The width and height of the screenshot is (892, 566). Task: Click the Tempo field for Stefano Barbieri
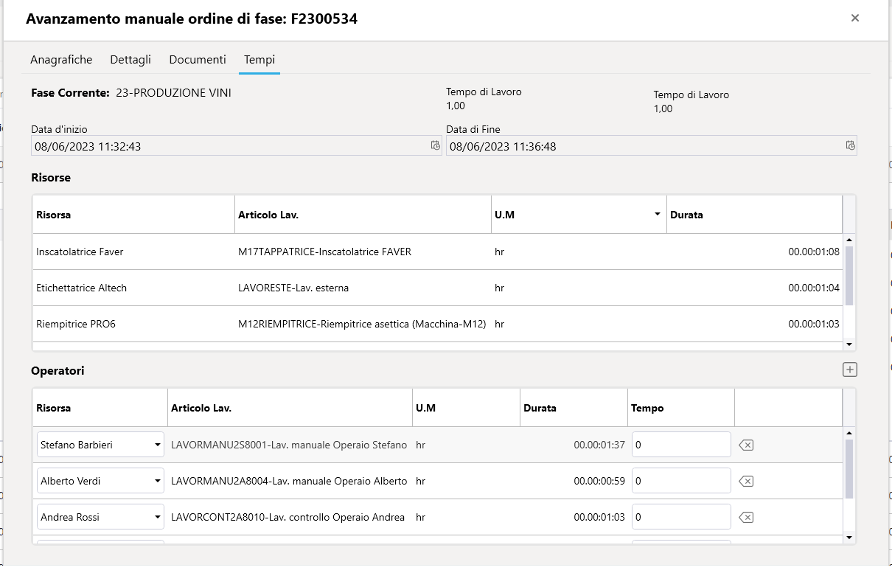tap(681, 445)
